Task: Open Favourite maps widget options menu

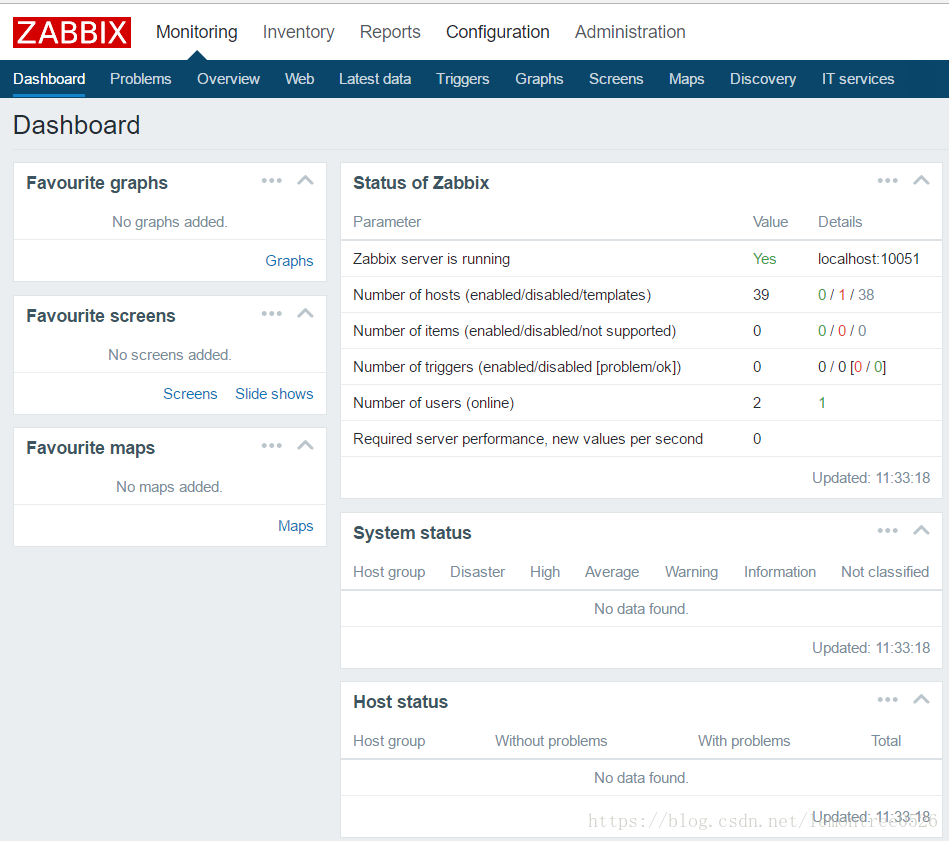Action: pyautogui.click(x=272, y=446)
